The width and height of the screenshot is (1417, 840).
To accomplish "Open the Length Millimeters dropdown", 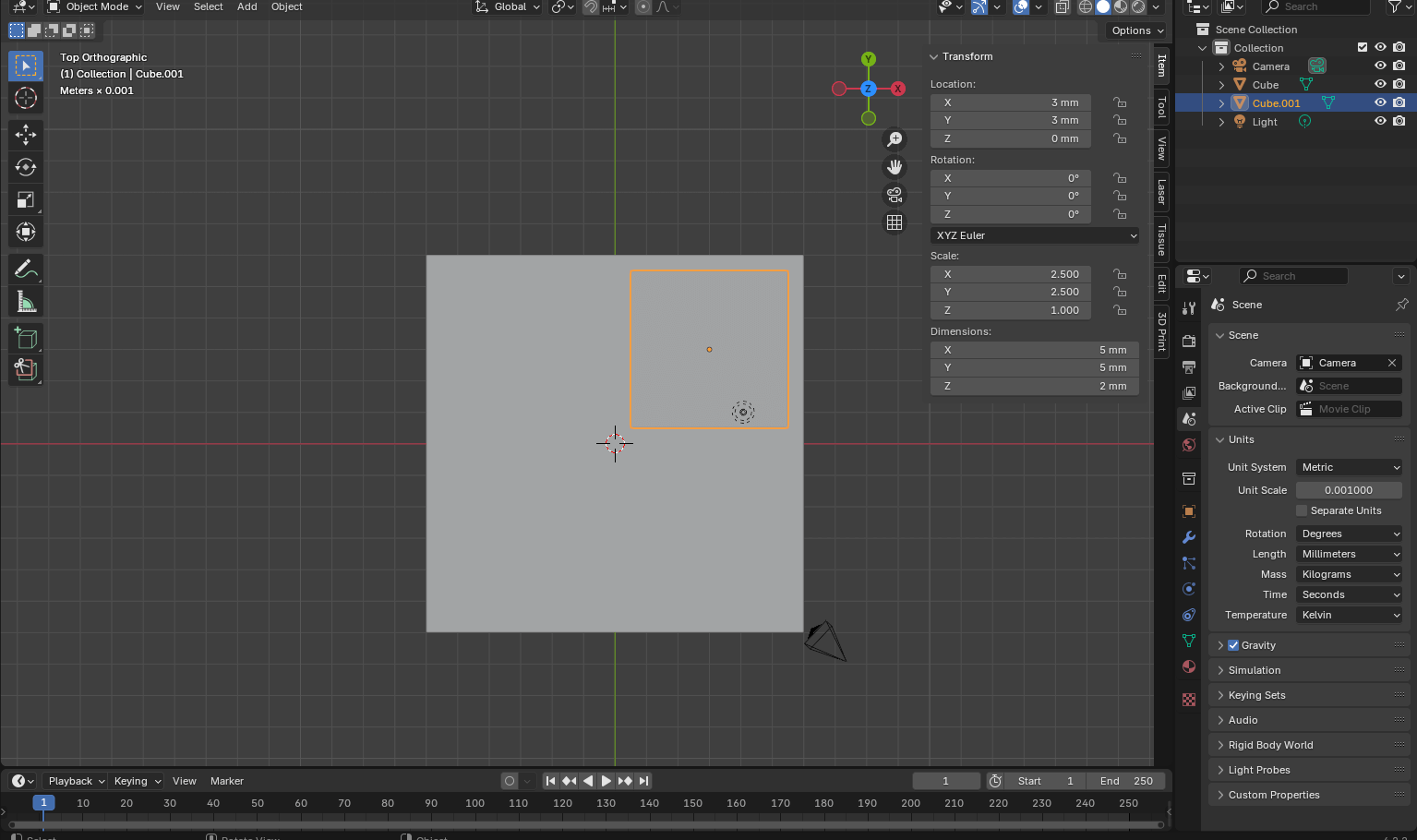I will coord(1350,554).
